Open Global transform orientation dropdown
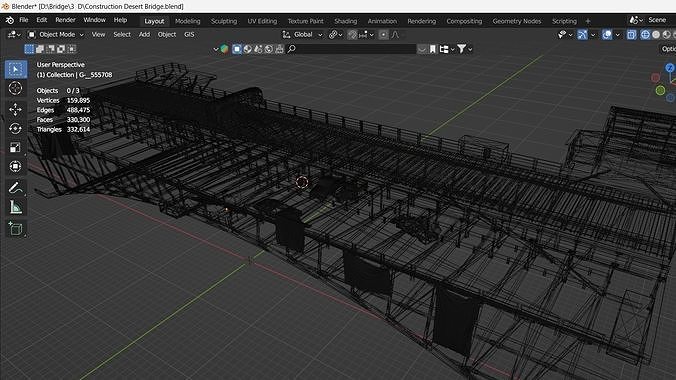The width and height of the screenshot is (676, 380). click(303, 35)
